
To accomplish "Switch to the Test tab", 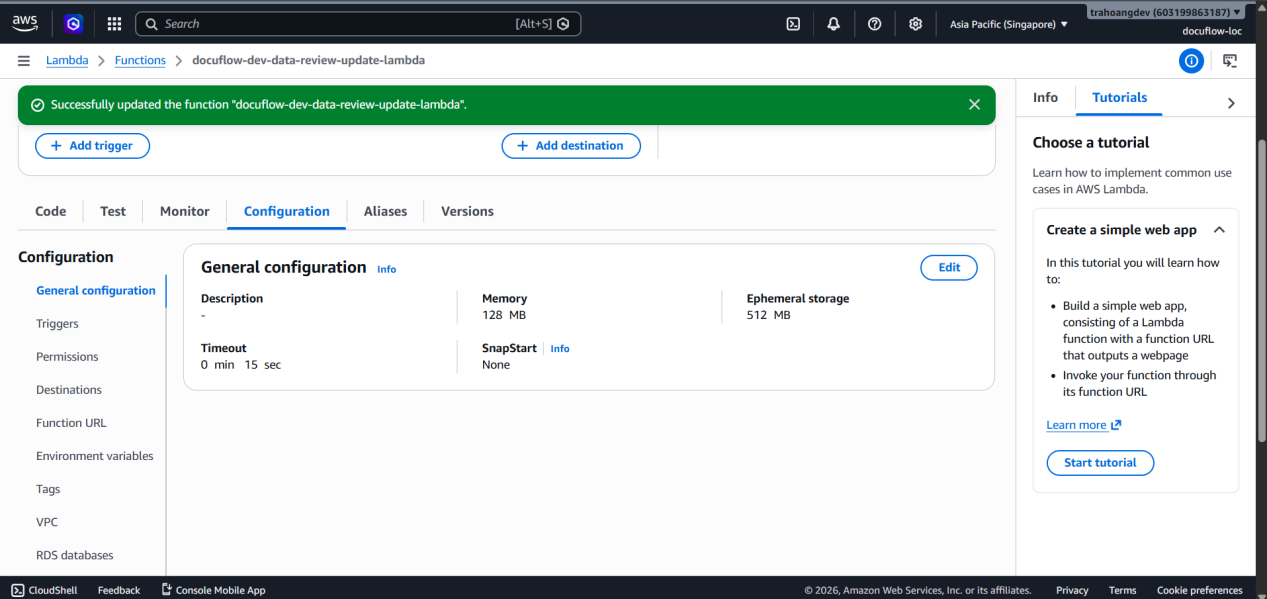I will [x=113, y=211].
